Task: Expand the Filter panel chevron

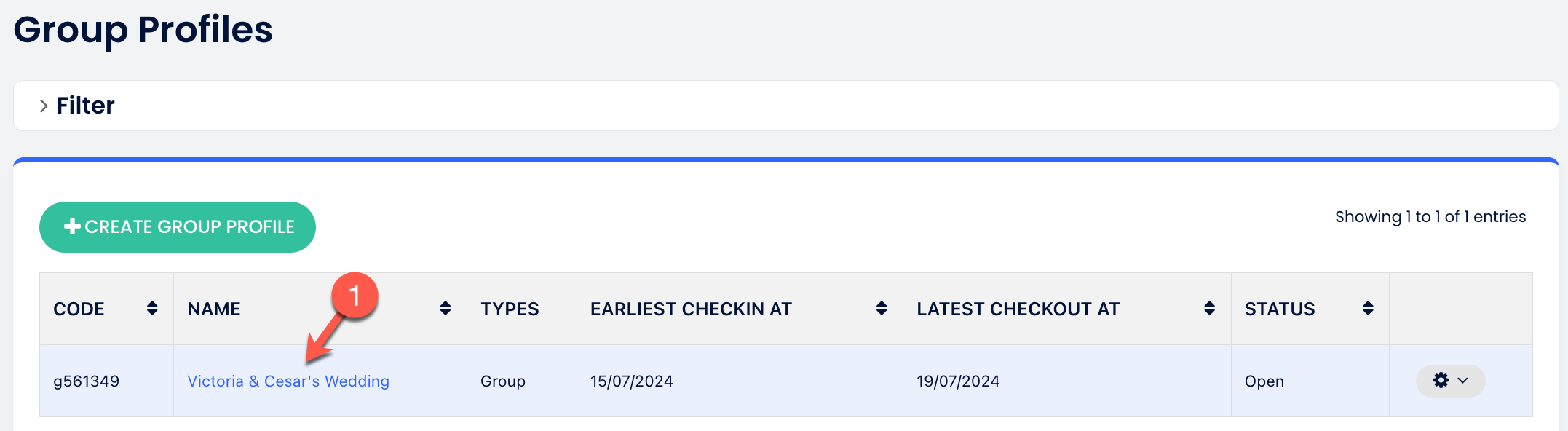Action: 44,106
